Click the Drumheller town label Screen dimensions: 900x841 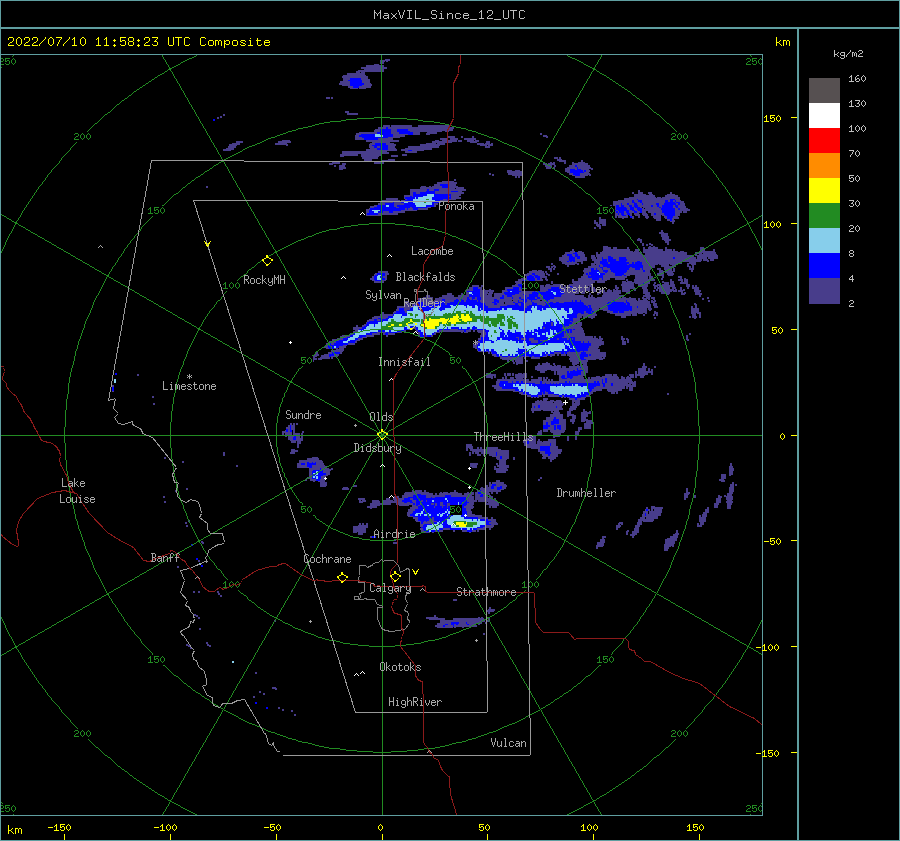point(586,493)
